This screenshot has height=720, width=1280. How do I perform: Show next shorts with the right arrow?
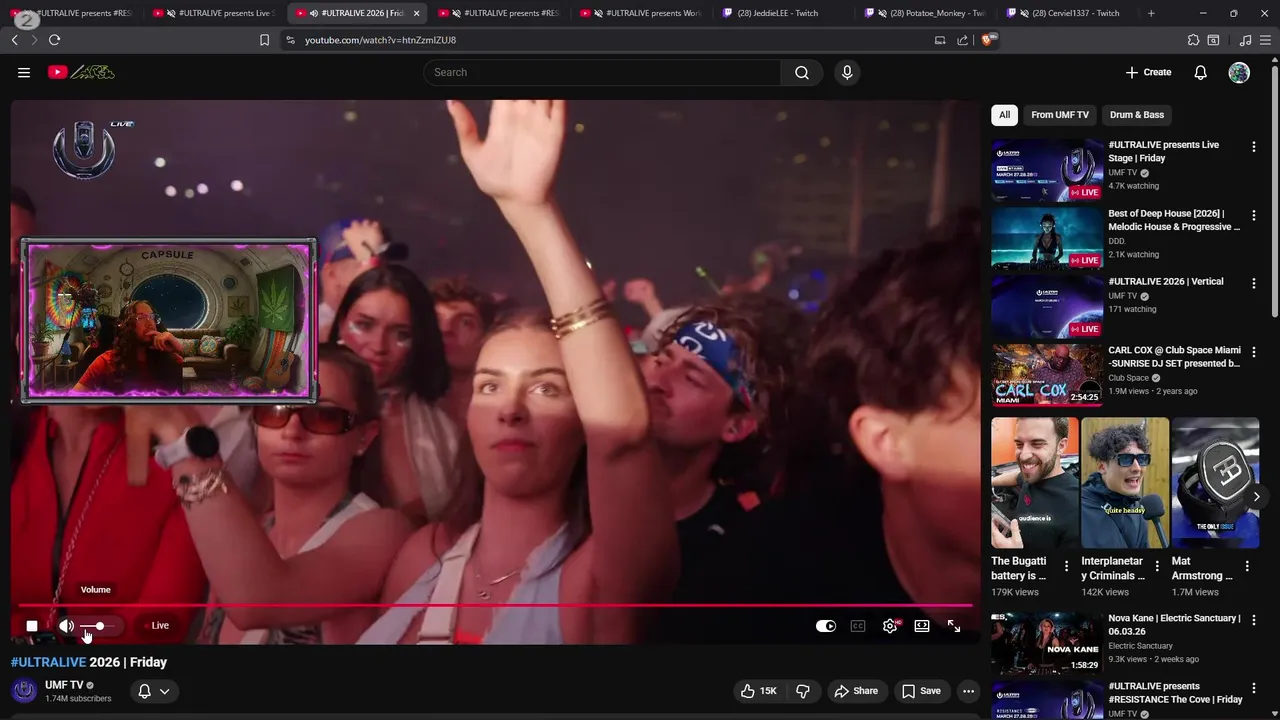1257,497
